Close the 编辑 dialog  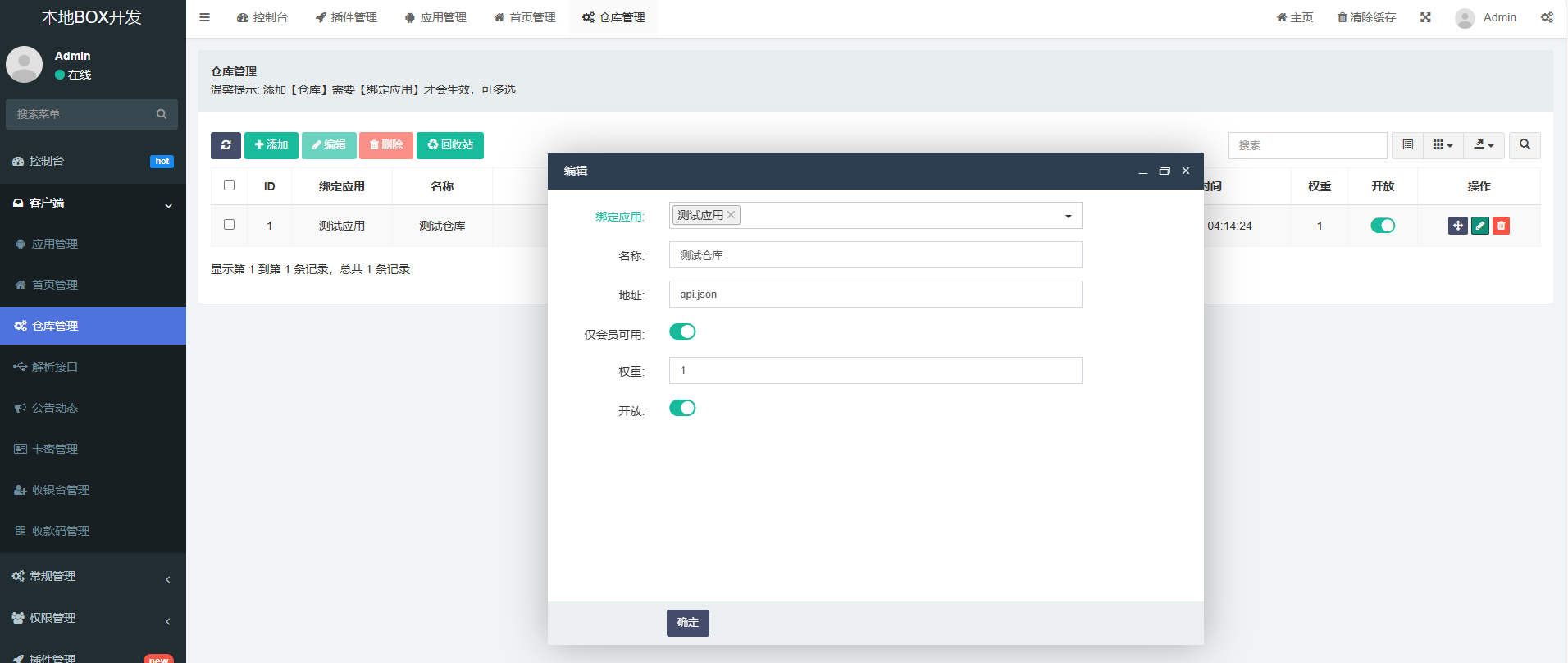1186,171
